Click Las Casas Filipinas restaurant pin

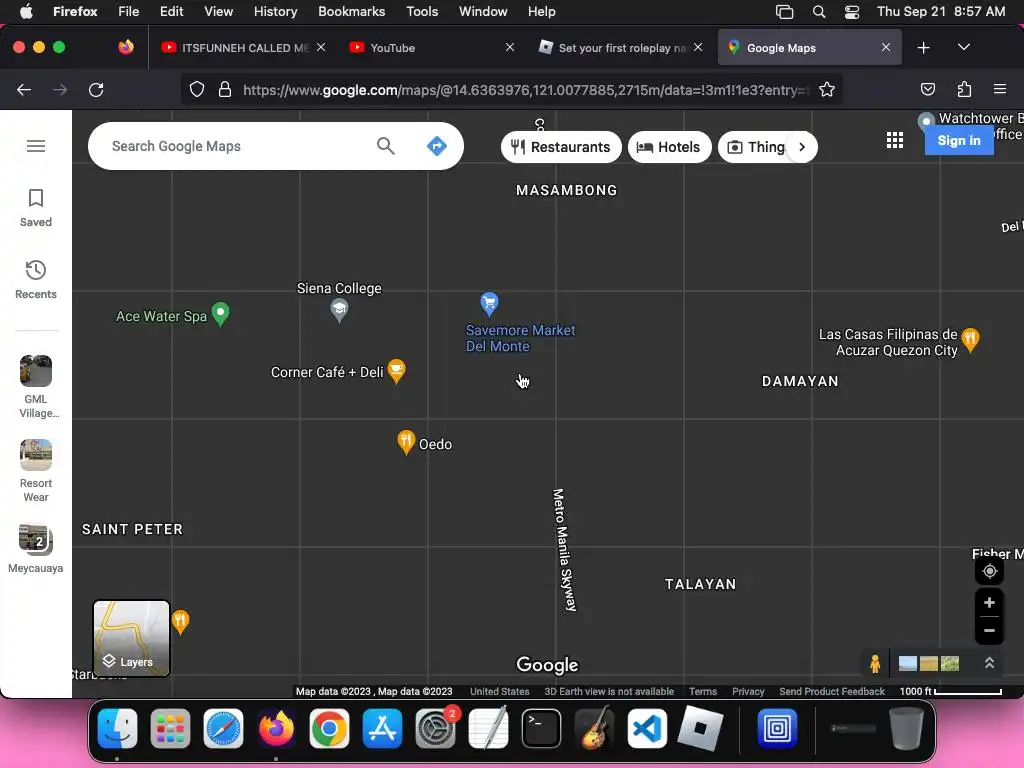coord(970,340)
